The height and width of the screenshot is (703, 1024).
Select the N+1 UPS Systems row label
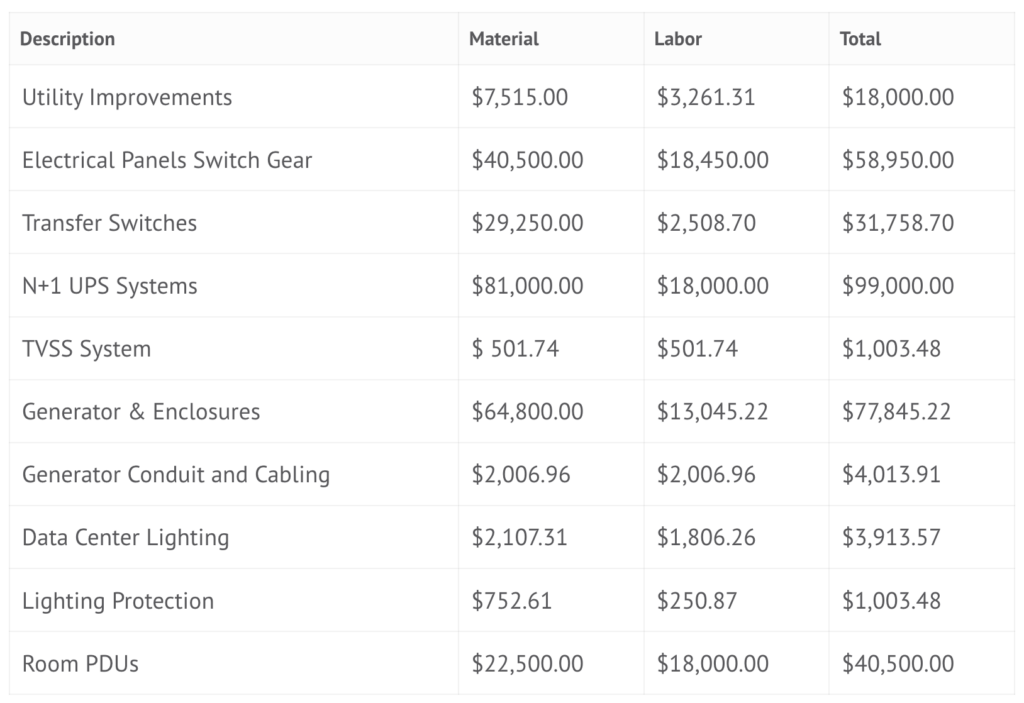tap(110, 286)
